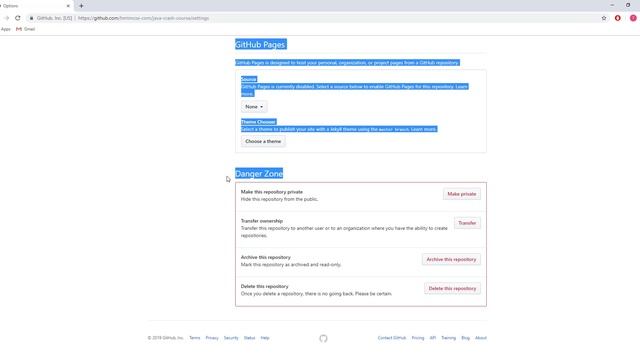This screenshot has height=360, width=640.
Task: Click the GitHub logo in the footer
Action: coord(323,338)
